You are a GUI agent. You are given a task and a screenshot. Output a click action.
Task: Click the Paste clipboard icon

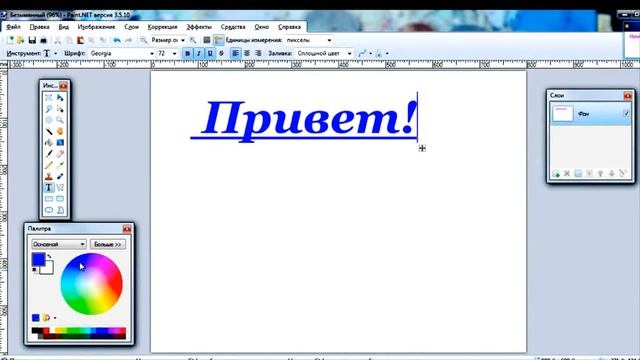pos(80,40)
